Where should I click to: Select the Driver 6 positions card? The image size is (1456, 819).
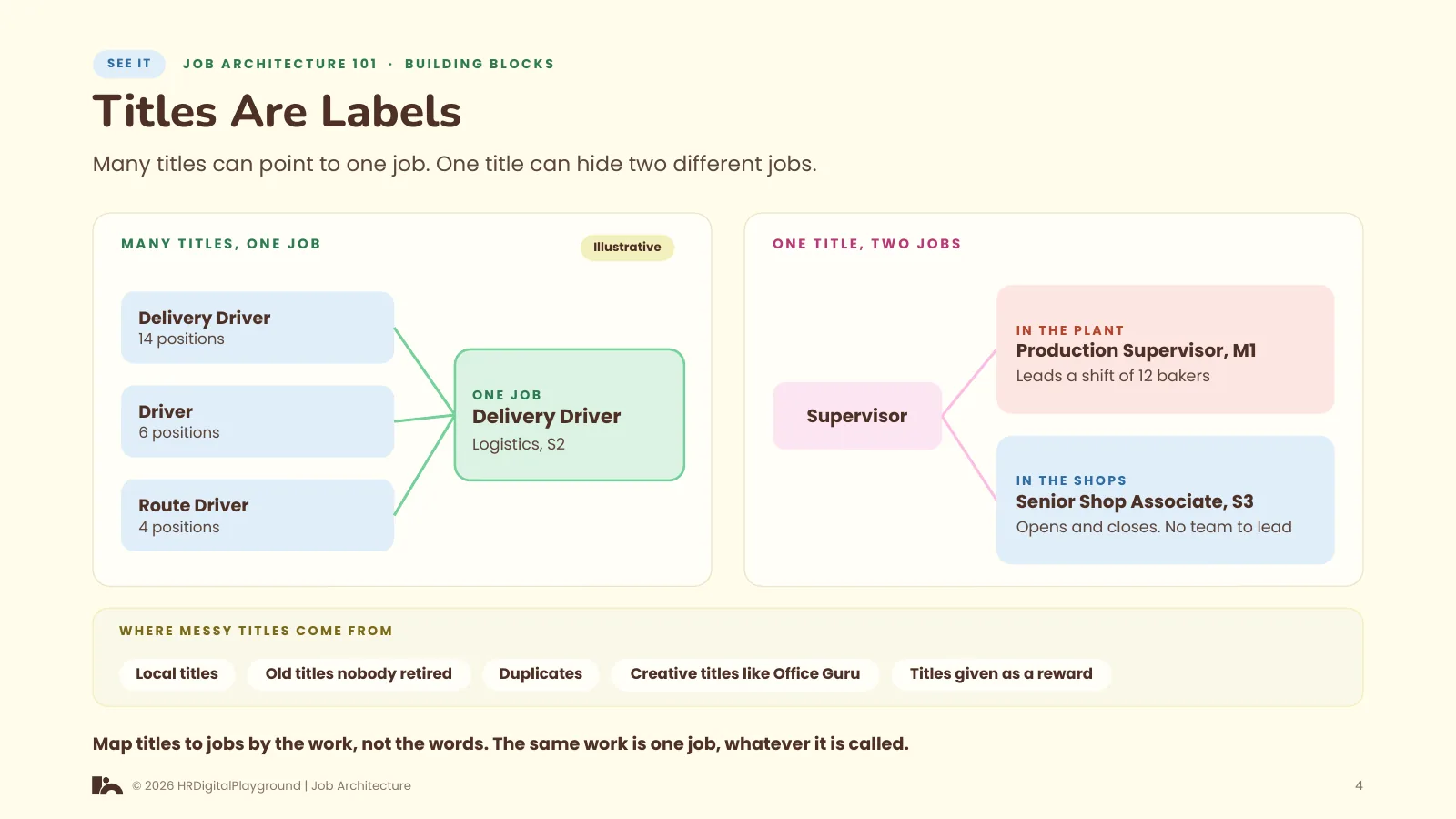(258, 421)
